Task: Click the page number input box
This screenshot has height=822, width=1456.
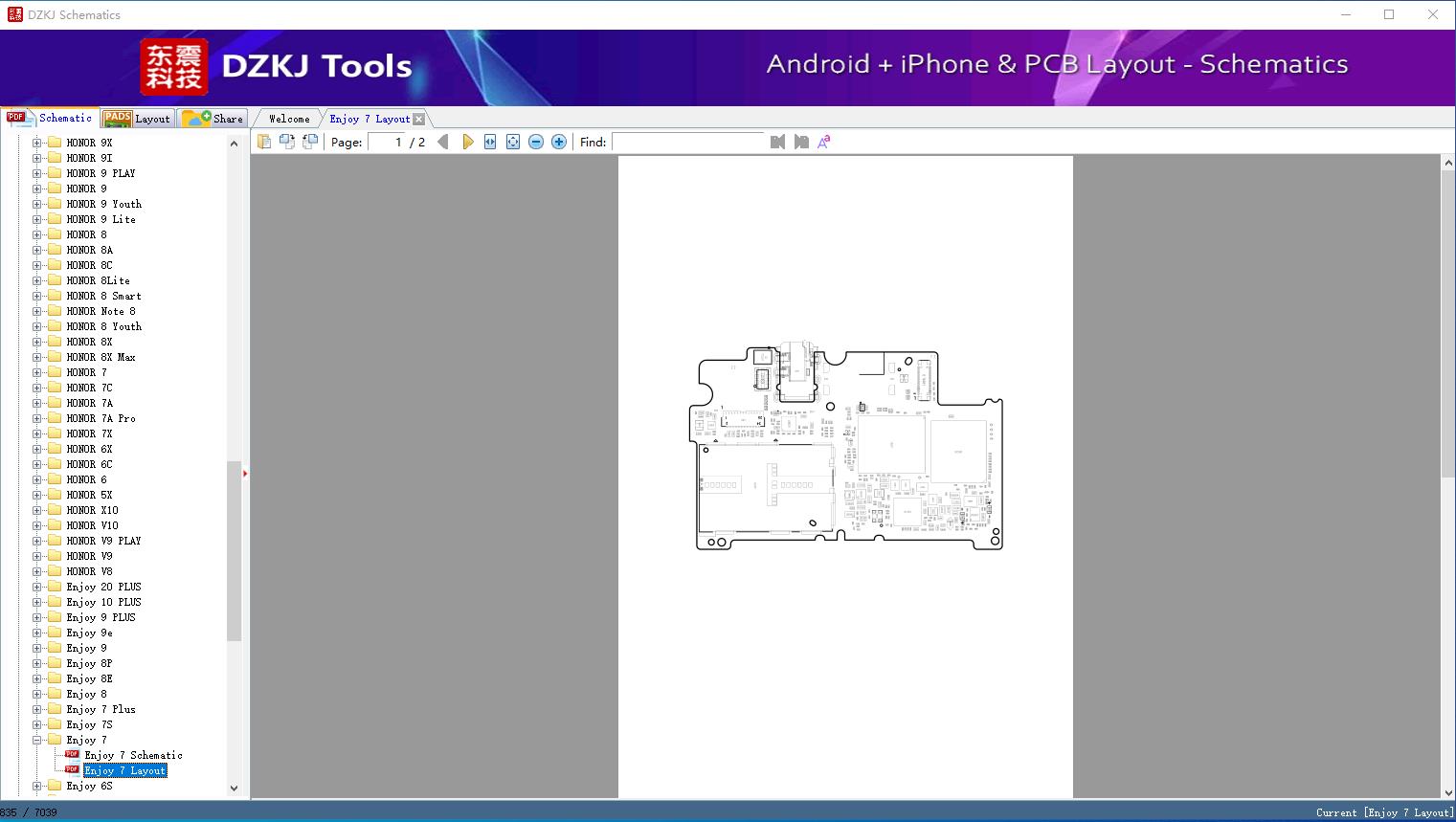Action: coord(387,142)
